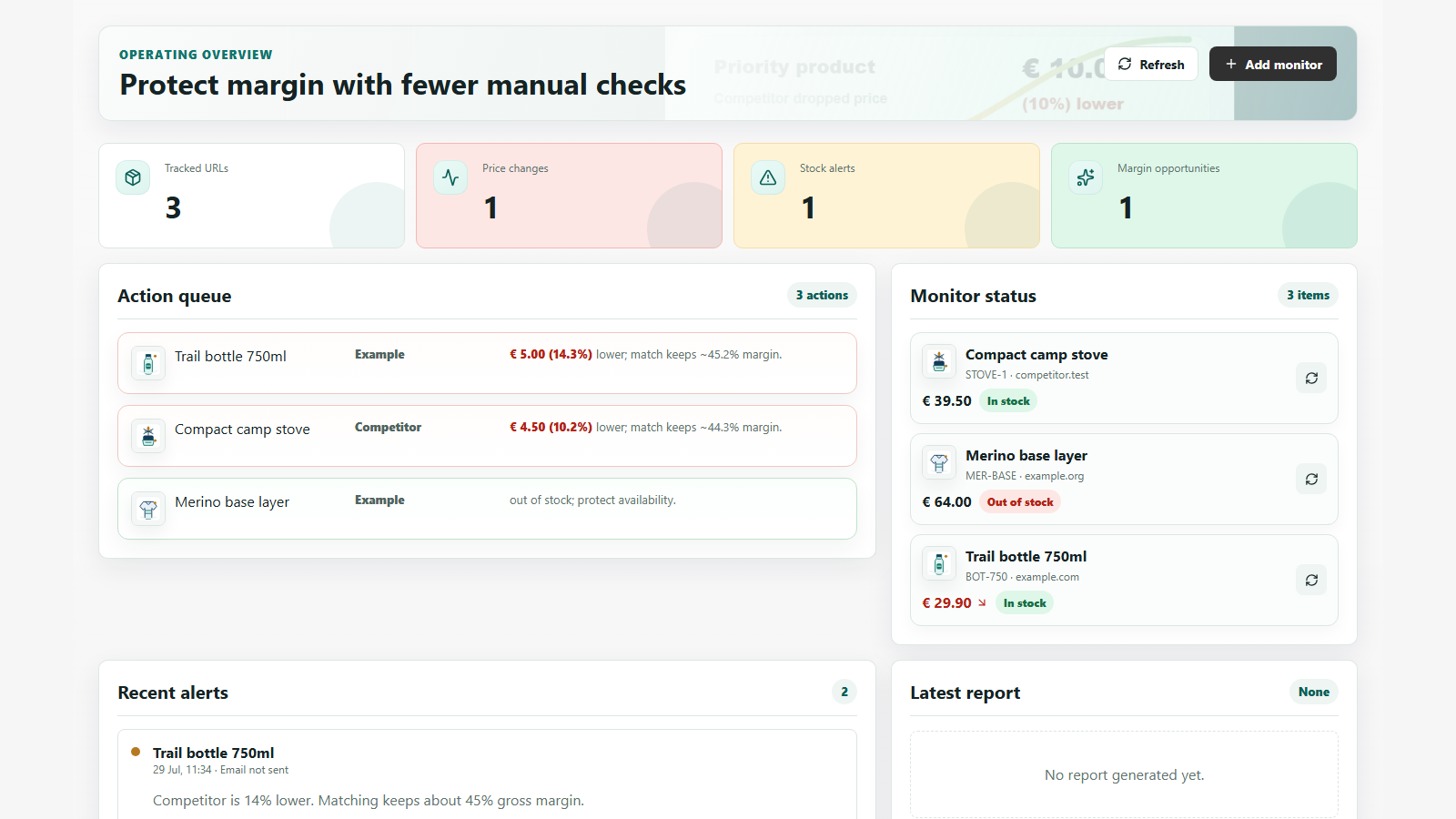
Task: Click the Margin opportunities sparkle icon
Action: pos(1086,177)
